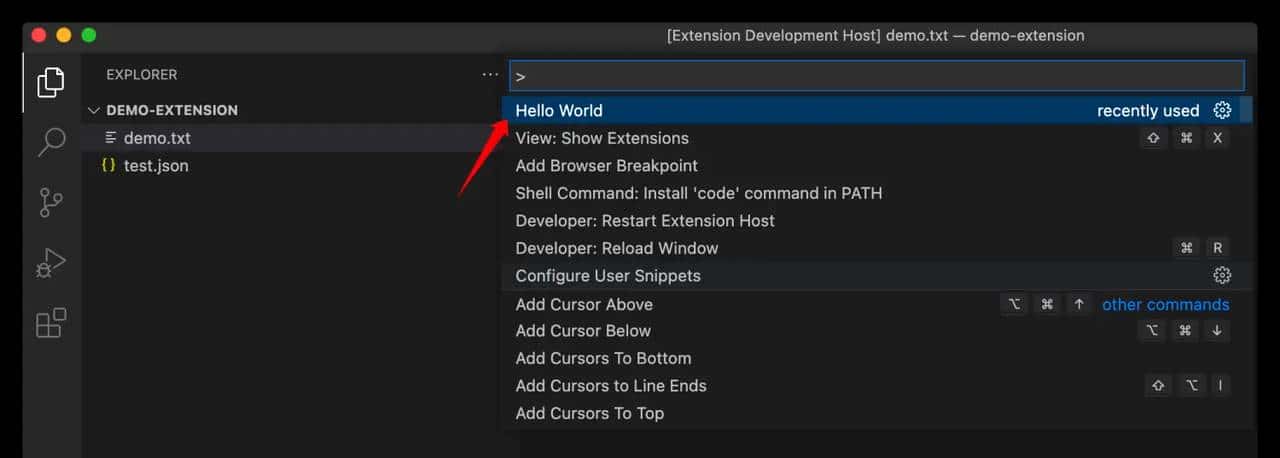Collapse the DEMO-EXTENSION folder section
Screen dimensions: 1280x458
pos(95,110)
